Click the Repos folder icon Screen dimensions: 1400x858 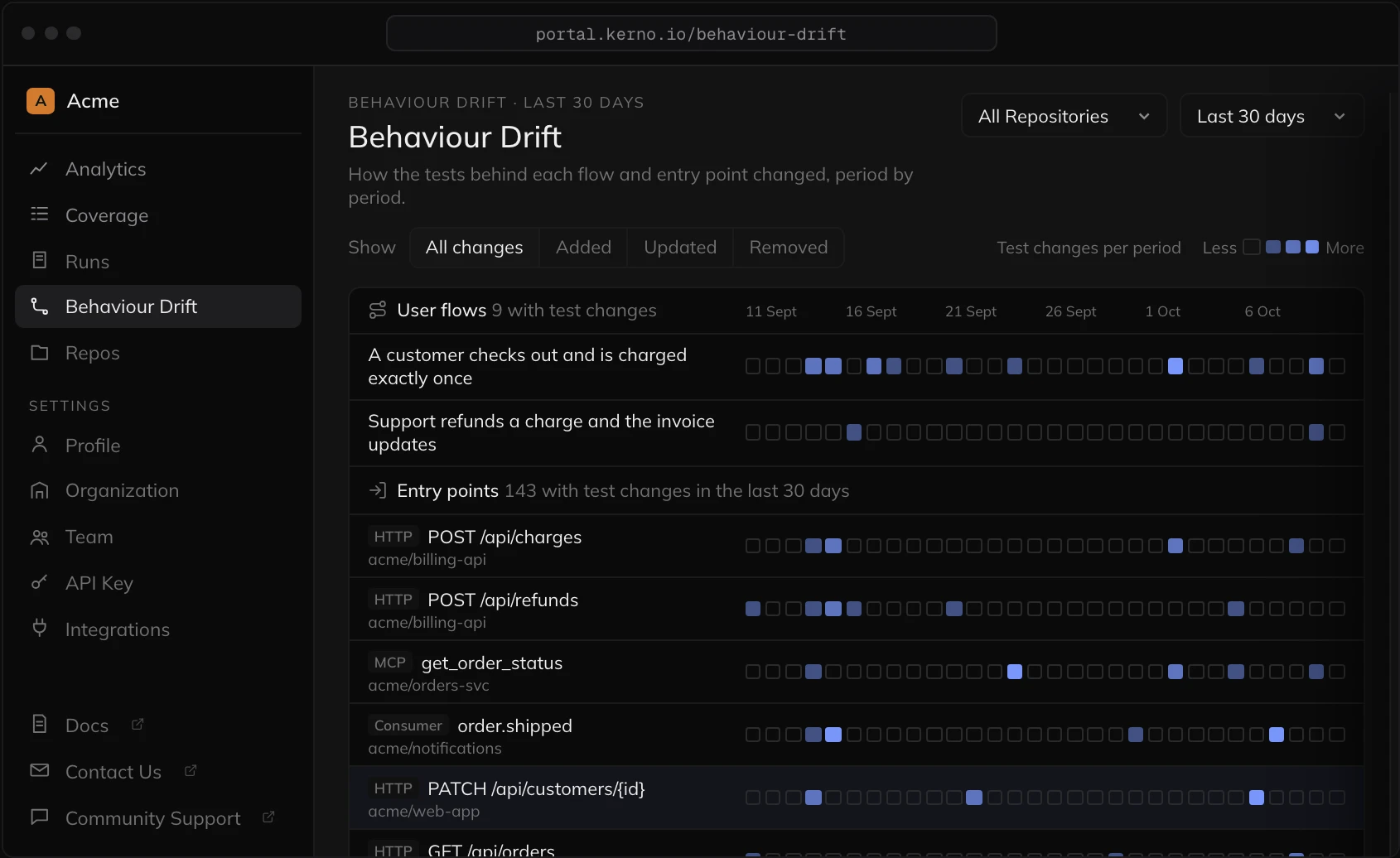39,353
